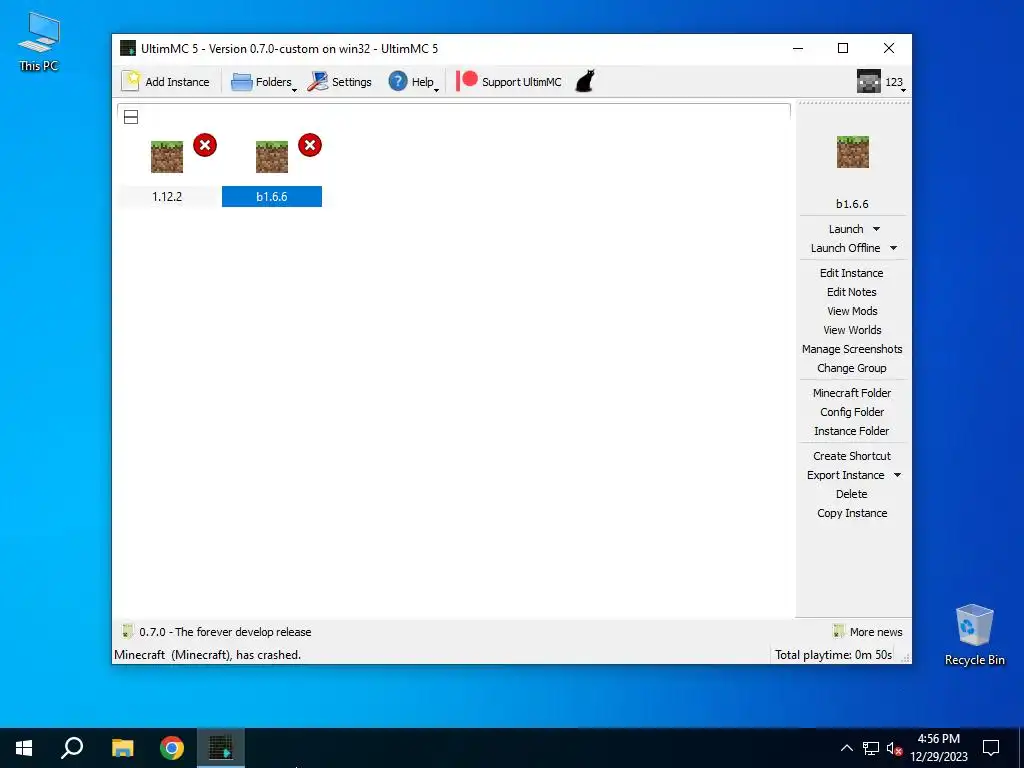Click More news button
The width and height of the screenshot is (1024, 768).
click(x=868, y=632)
